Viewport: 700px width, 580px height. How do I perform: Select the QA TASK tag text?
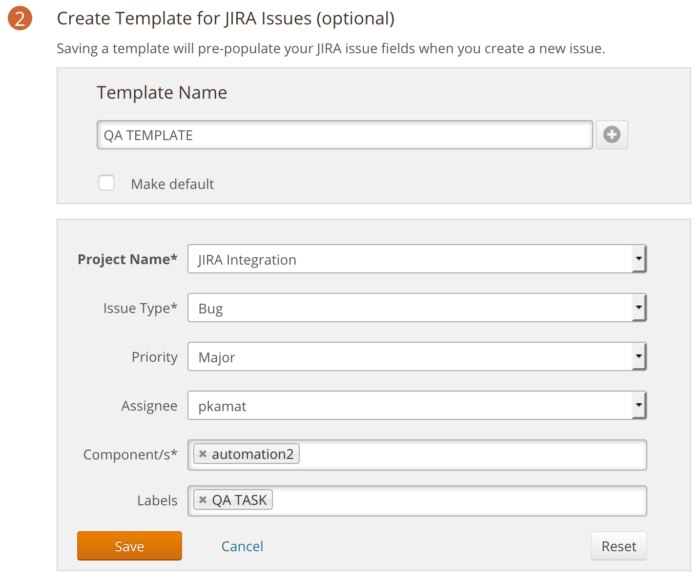tap(241, 501)
